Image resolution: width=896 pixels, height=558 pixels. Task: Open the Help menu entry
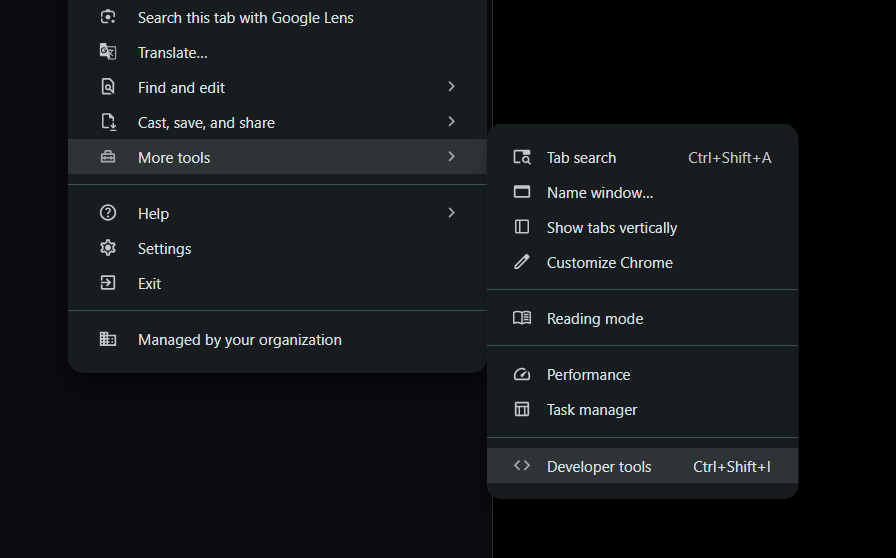pyautogui.click(x=277, y=213)
